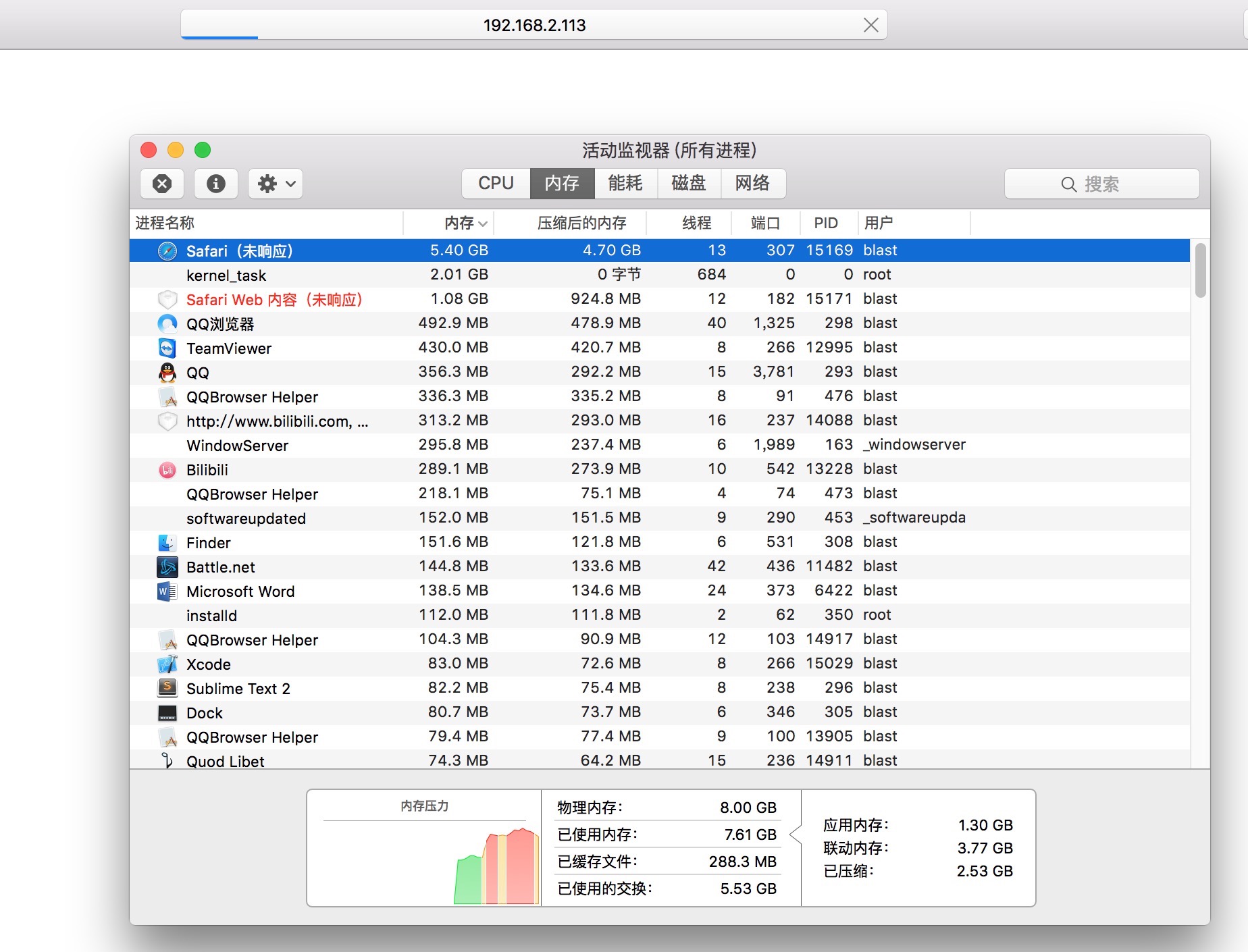Select QQBrowser Helper 218.1 MB row
The height and width of the screenshot is (952, 1248).
660,494
